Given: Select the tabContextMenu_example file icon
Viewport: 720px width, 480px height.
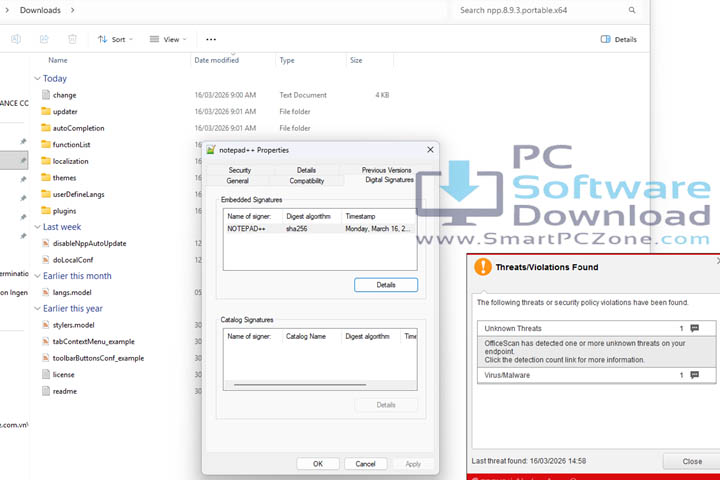Looking at the screenshot, I should click(x=45, y=341).
